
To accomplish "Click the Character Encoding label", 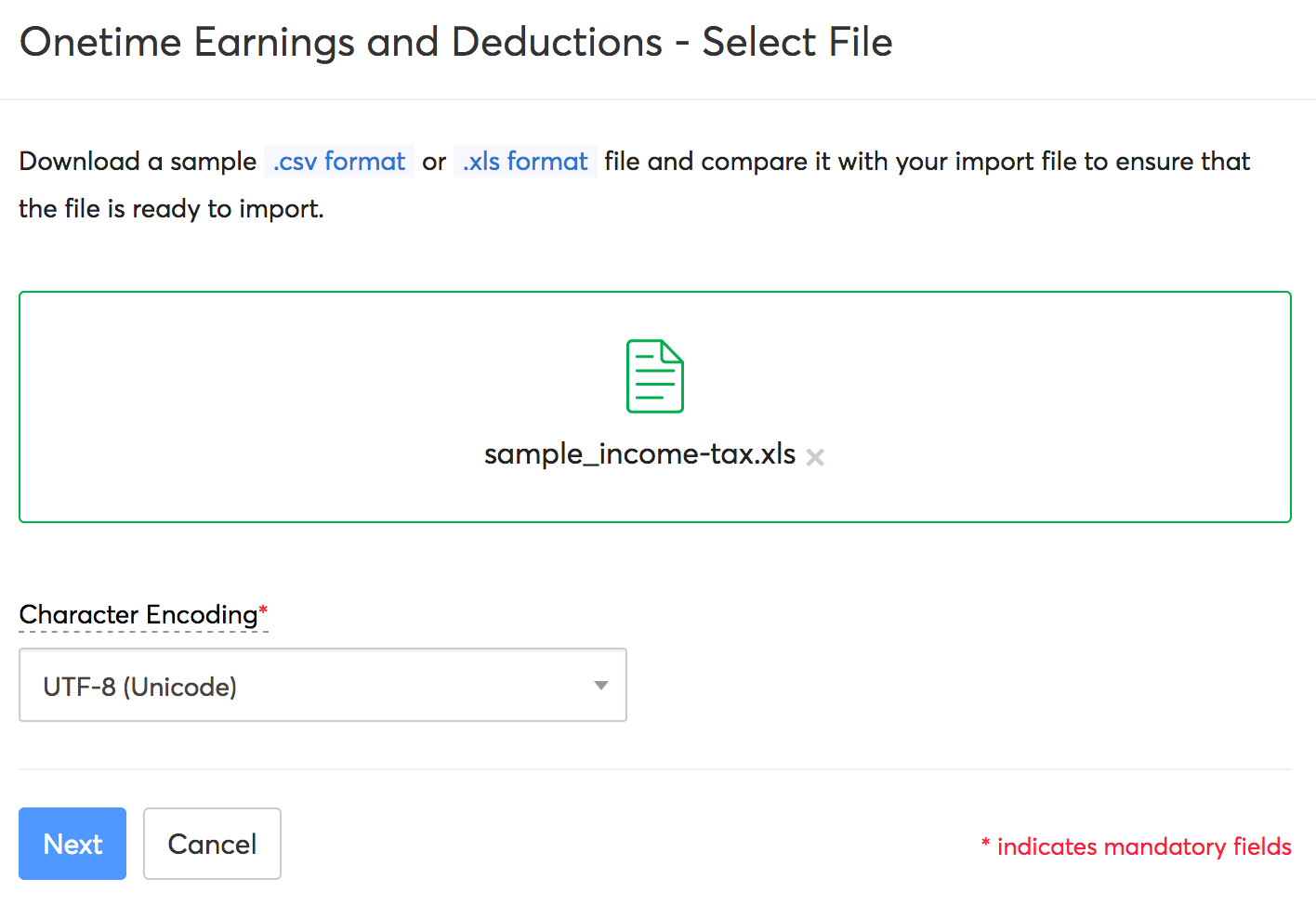I will coord(137,614).
